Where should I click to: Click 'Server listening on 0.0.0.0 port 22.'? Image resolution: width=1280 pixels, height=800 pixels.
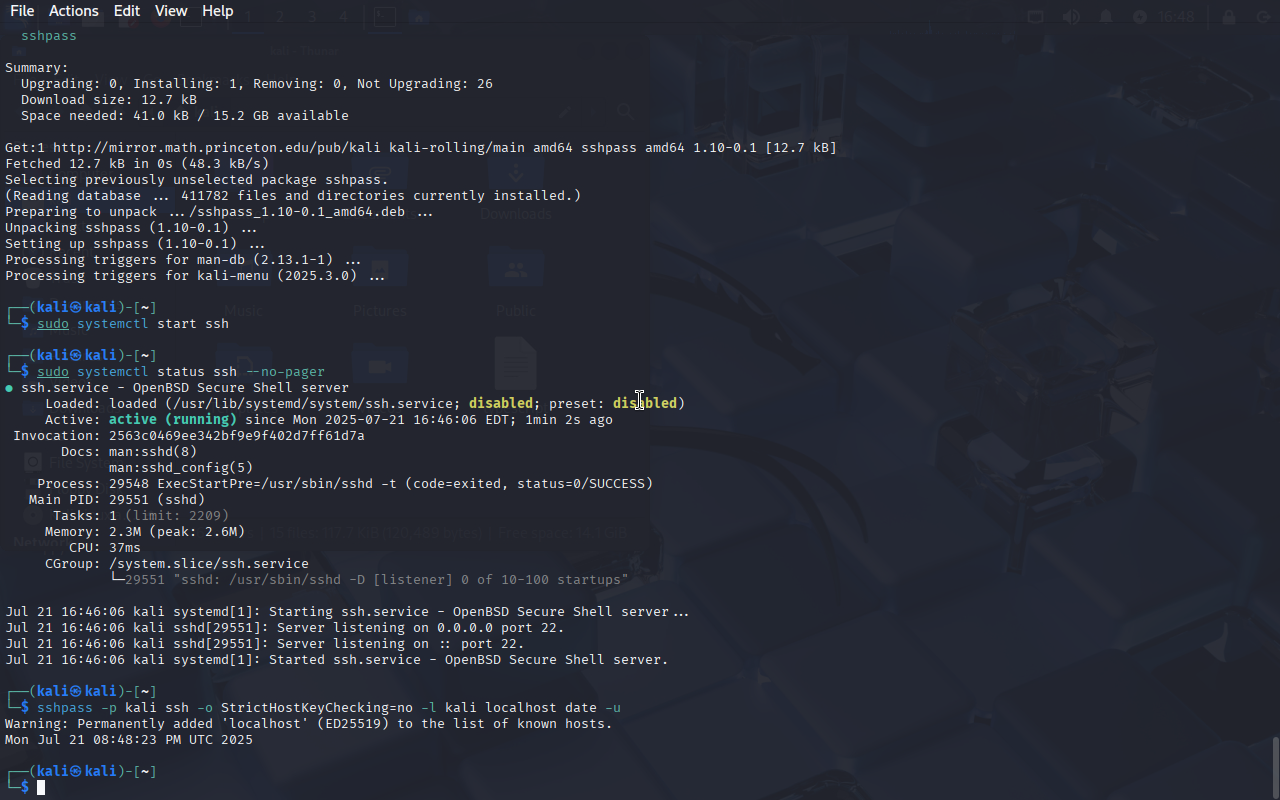pyautogui.click(x=421, y=628)
